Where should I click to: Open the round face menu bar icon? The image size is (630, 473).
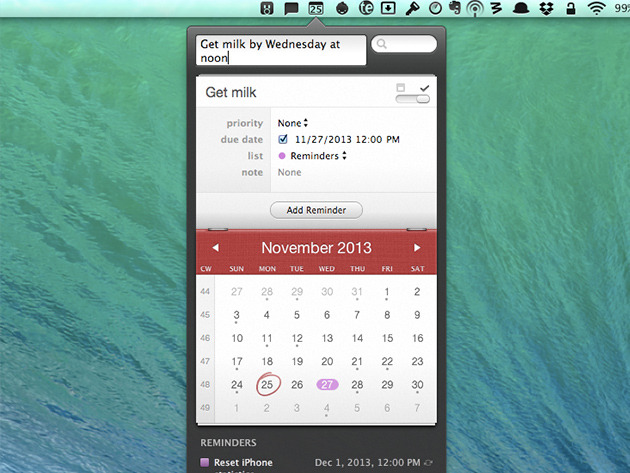[342, 8]
